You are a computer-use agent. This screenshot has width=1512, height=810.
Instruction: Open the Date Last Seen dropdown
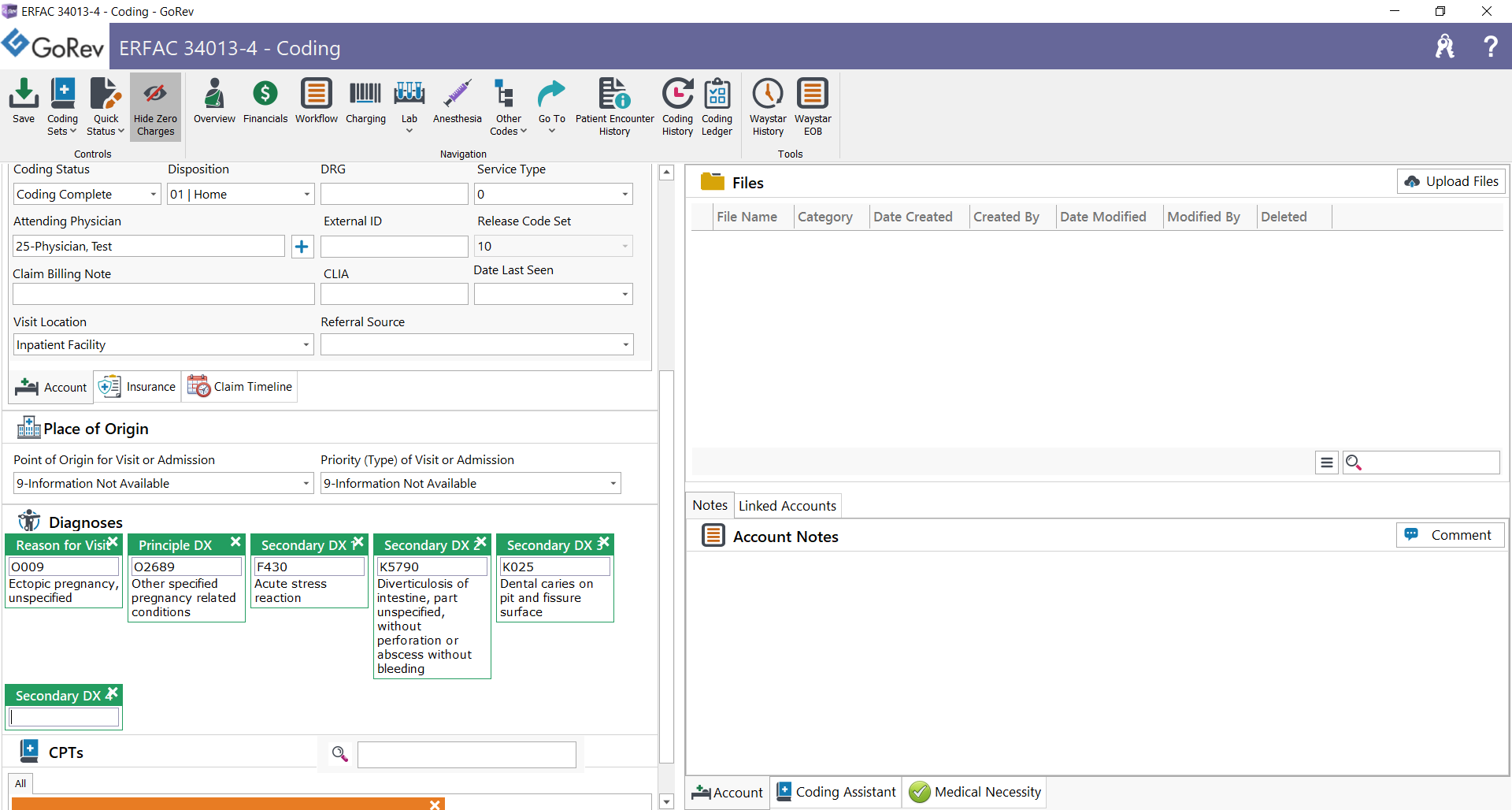tap(625, 295)
